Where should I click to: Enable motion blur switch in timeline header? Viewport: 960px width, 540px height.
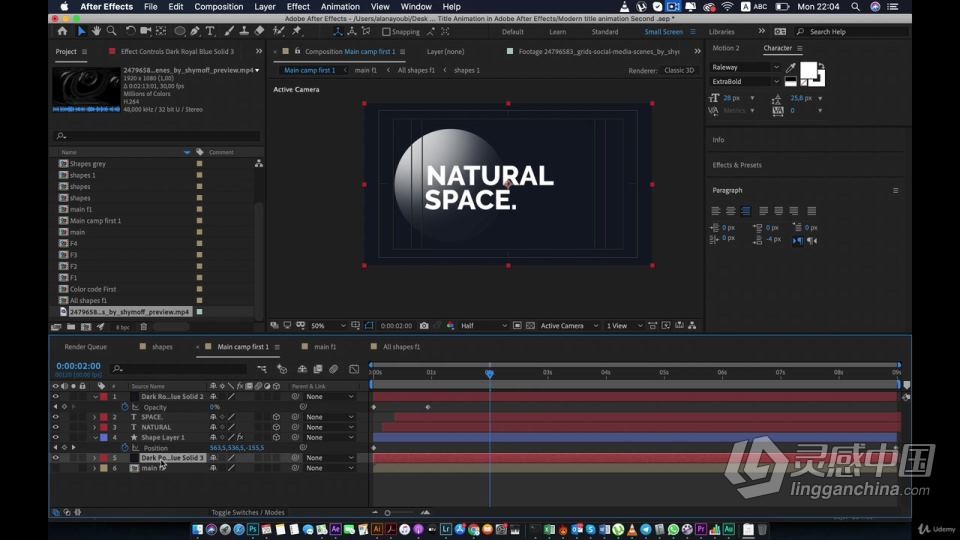coord(334,369)
